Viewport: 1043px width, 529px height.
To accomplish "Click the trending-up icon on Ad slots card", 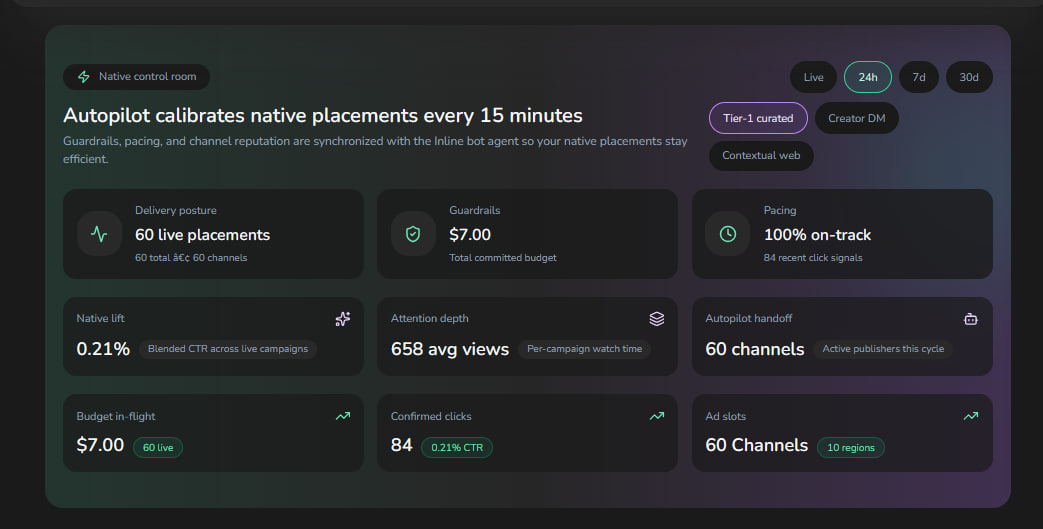I will coord(970,416).
